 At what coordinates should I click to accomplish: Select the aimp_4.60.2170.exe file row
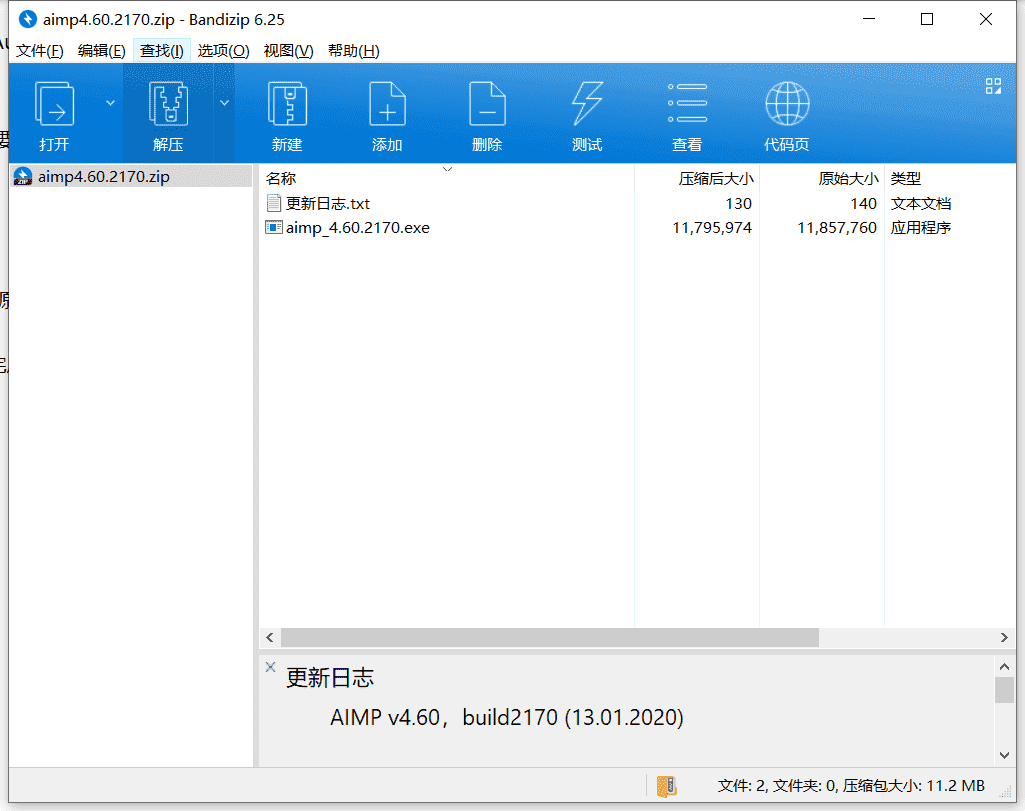637,227
